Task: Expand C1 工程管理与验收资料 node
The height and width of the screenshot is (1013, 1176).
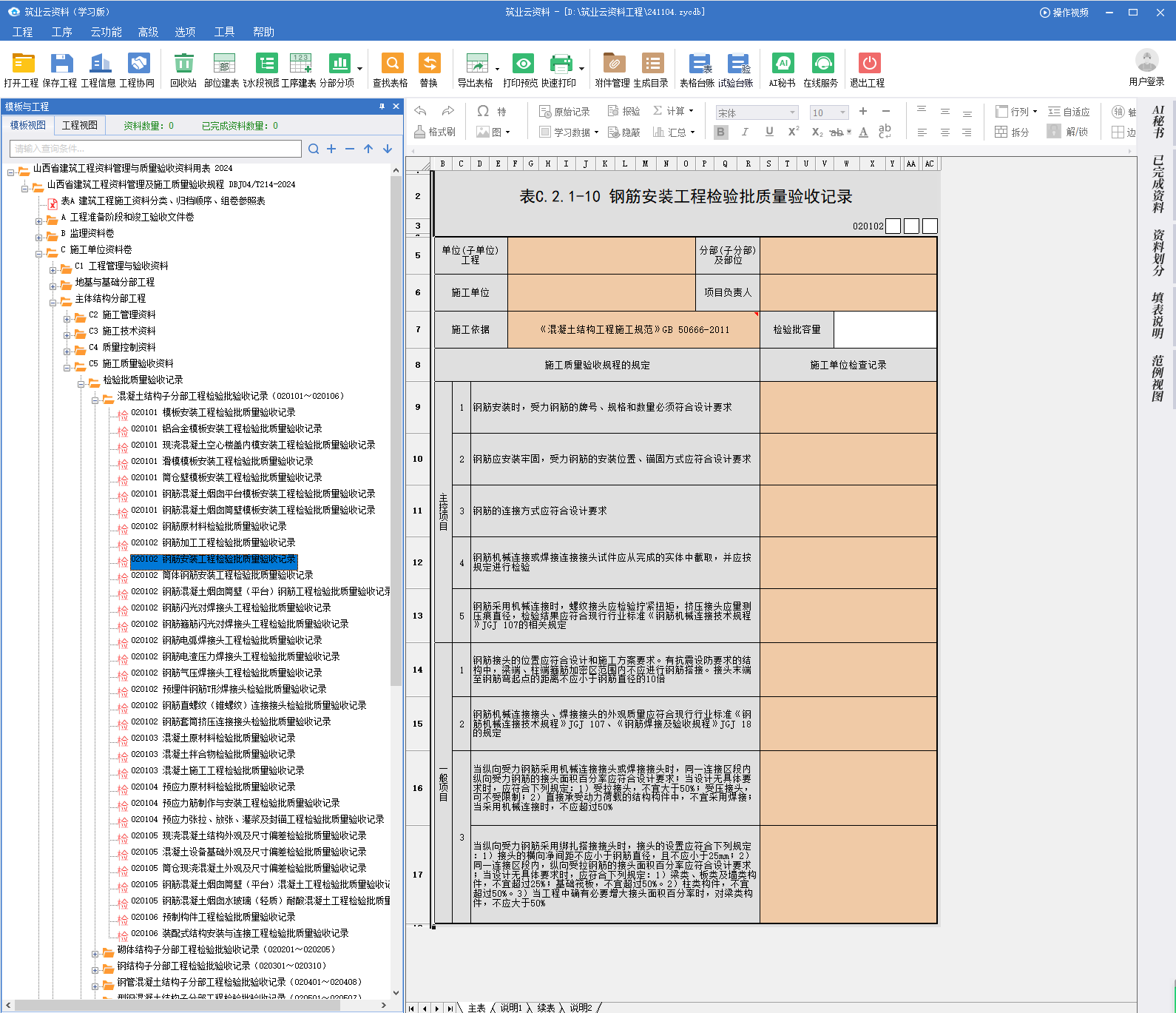Action: click(x=53, y=269)
